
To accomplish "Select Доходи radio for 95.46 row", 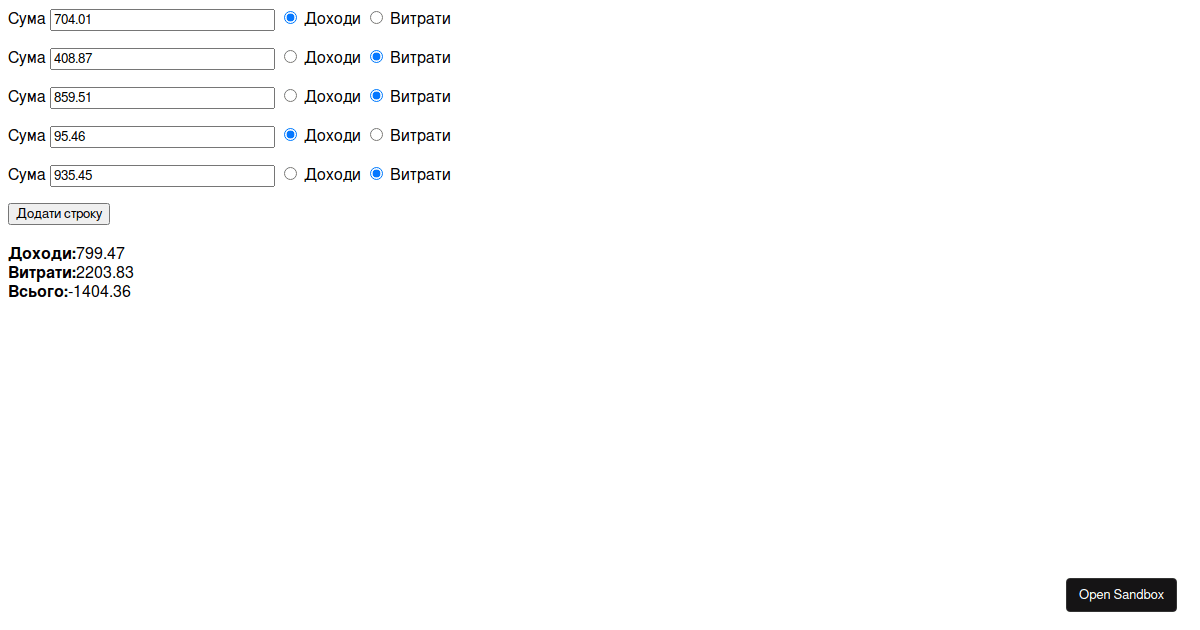I will tap(291, 135).
